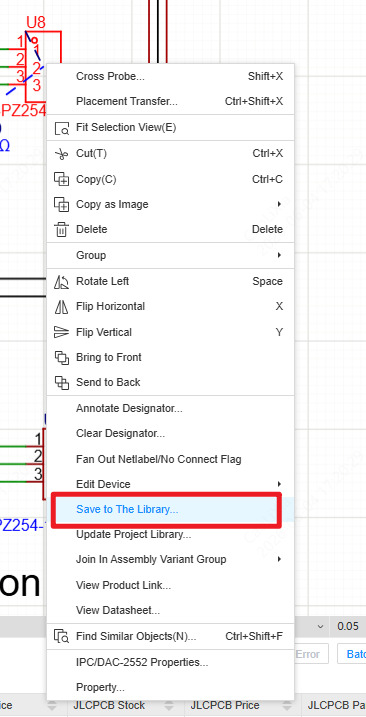Choose Cut(T) in the menu
The image size is (366, 717).
tap(170, 154)
